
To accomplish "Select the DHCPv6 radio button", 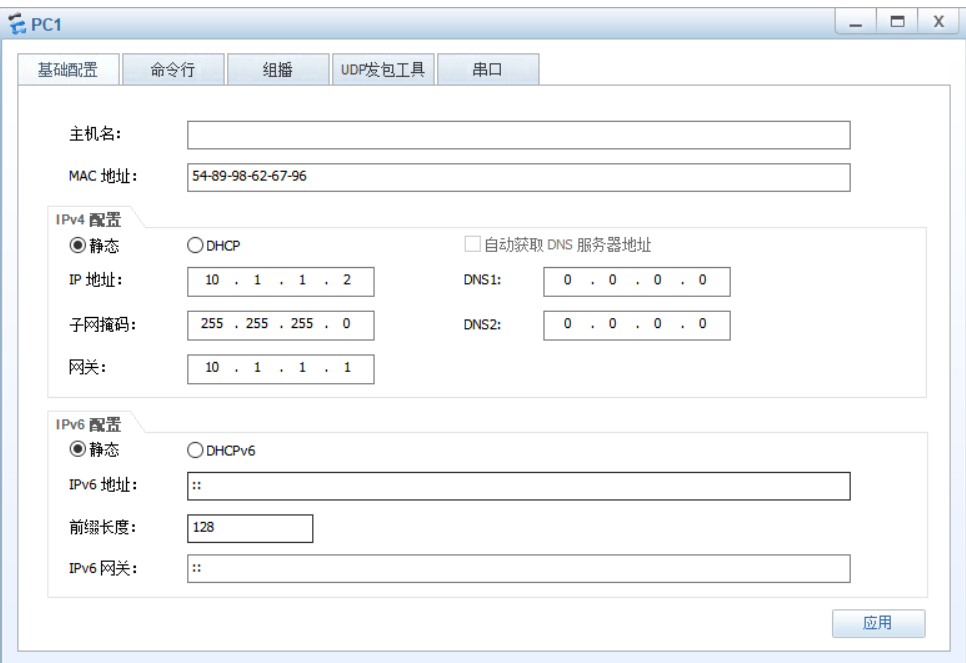I will pyautogui.click(x=195, y=450).
